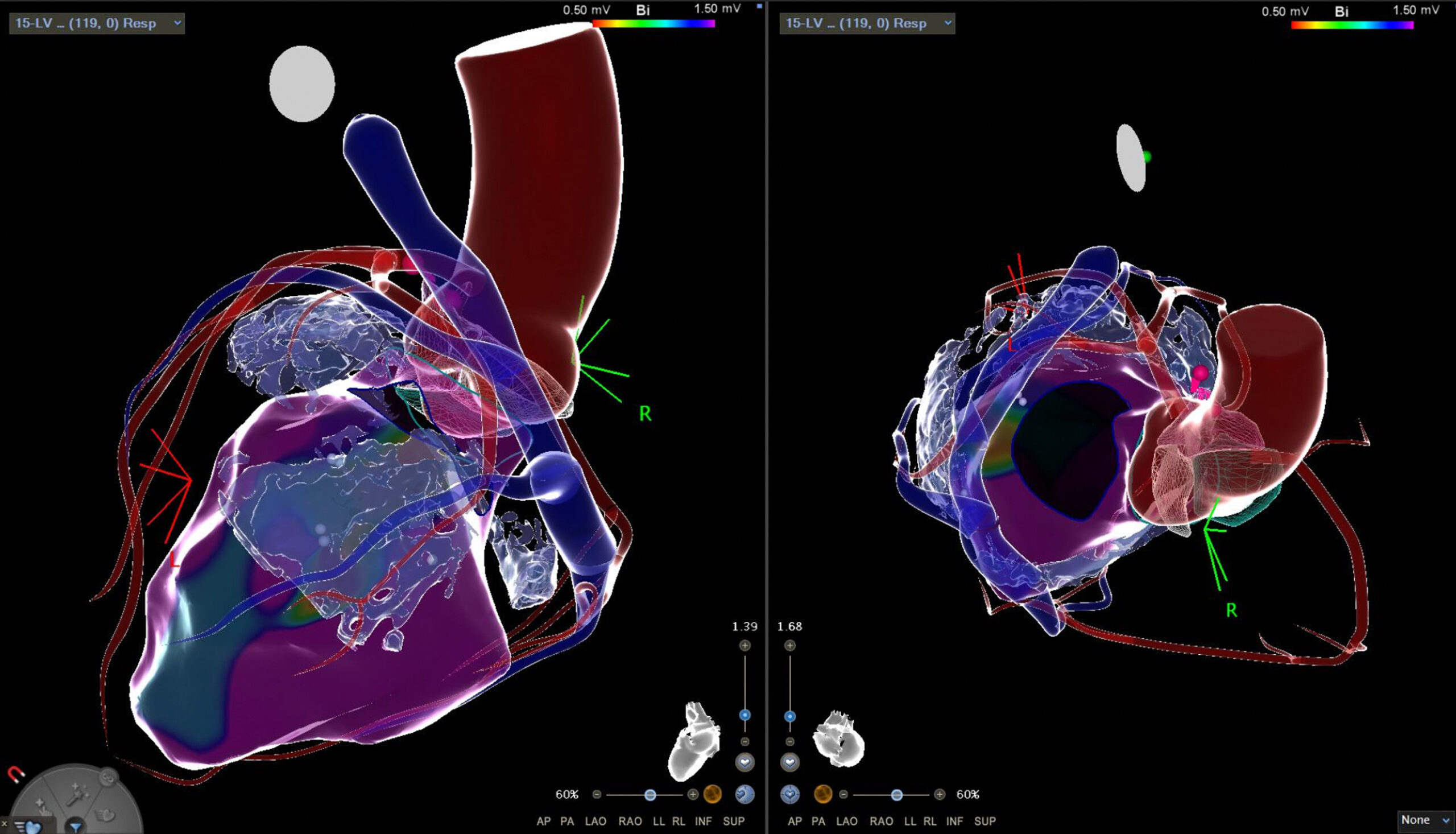Select RAO view in right pane
This screenshot has height=834, width=1456.
pos(881,821)
